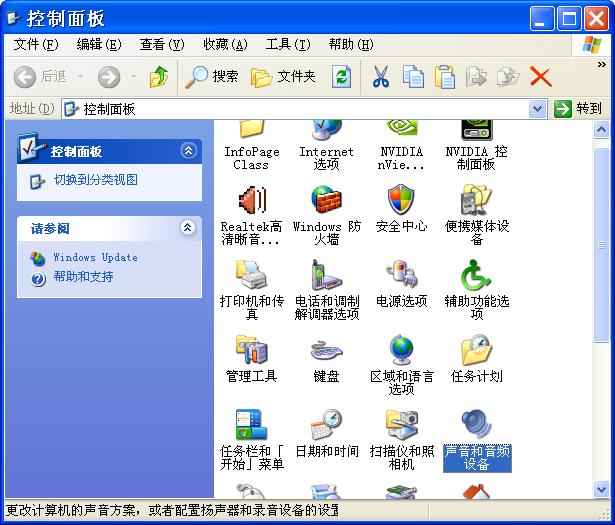Click the Copy toolbar icon

413,76
